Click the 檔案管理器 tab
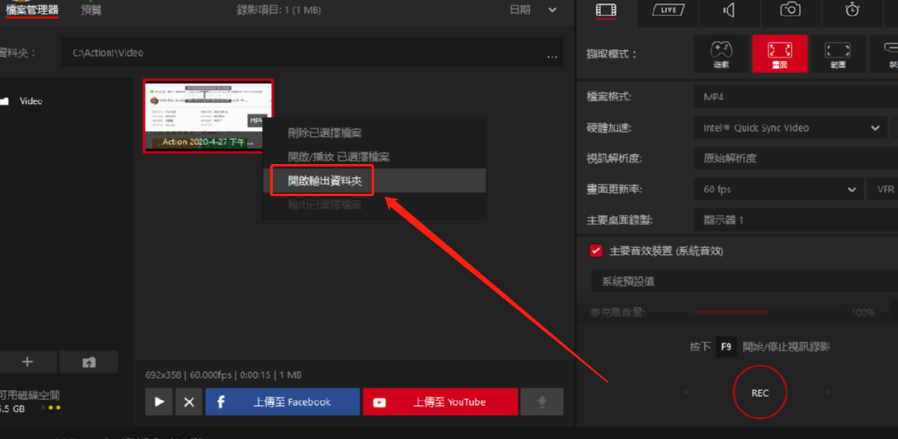This screenshot has width=898, height=439. point(32,10)
